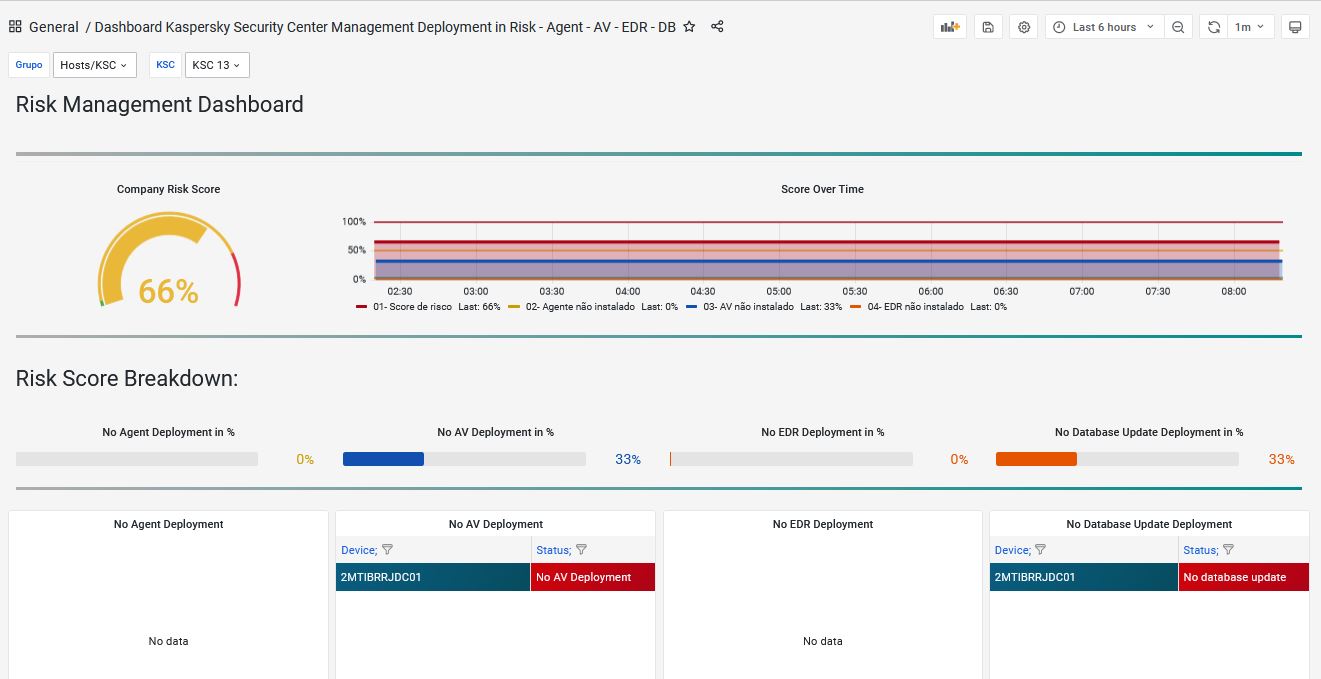The width and height of the screenshot is (1321, 679).
Task: Sort by Status in No AV Deployment table
Action: (x=553, y=550)
